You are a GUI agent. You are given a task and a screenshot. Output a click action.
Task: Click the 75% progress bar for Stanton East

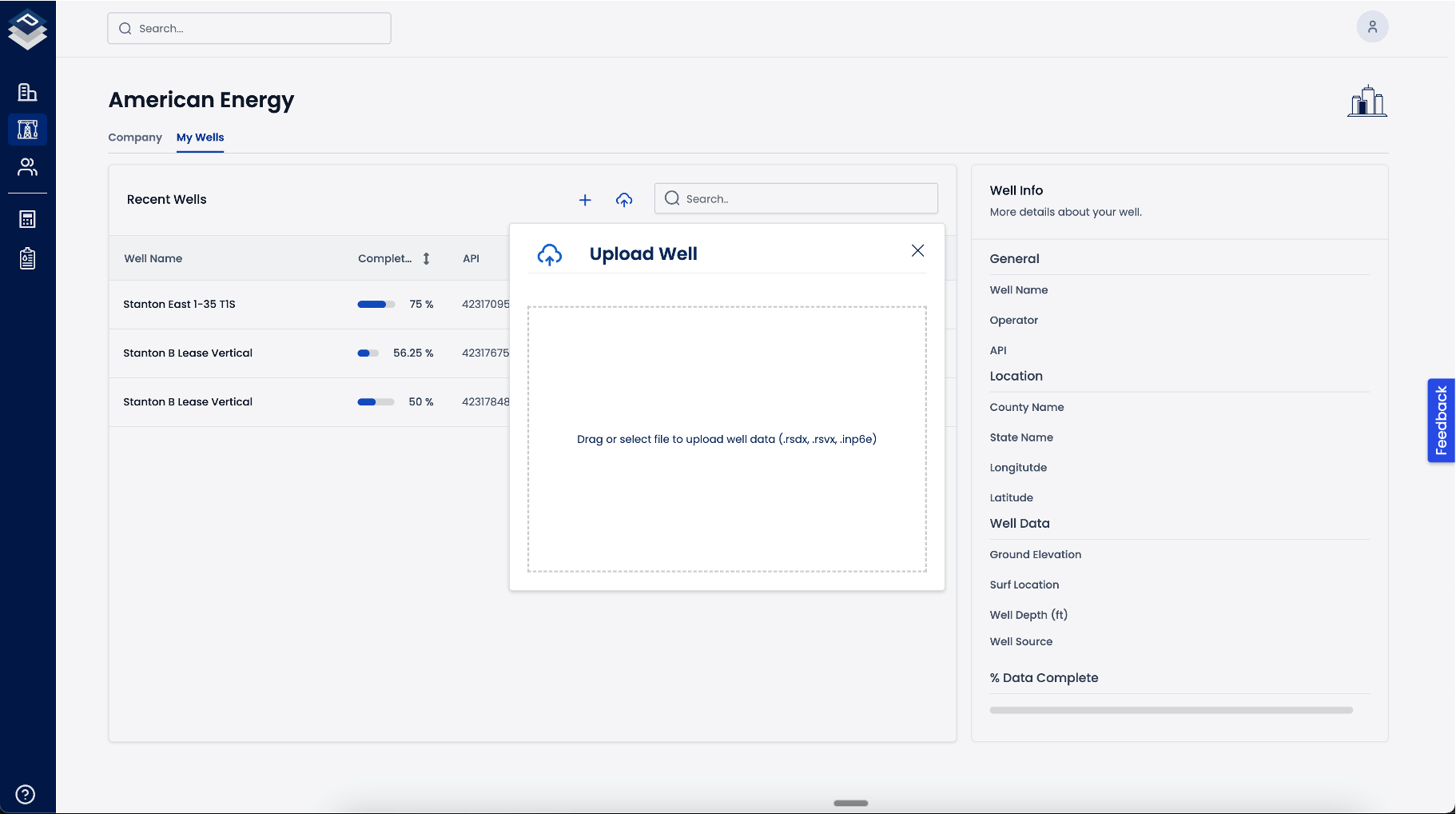tap(376, 304)
